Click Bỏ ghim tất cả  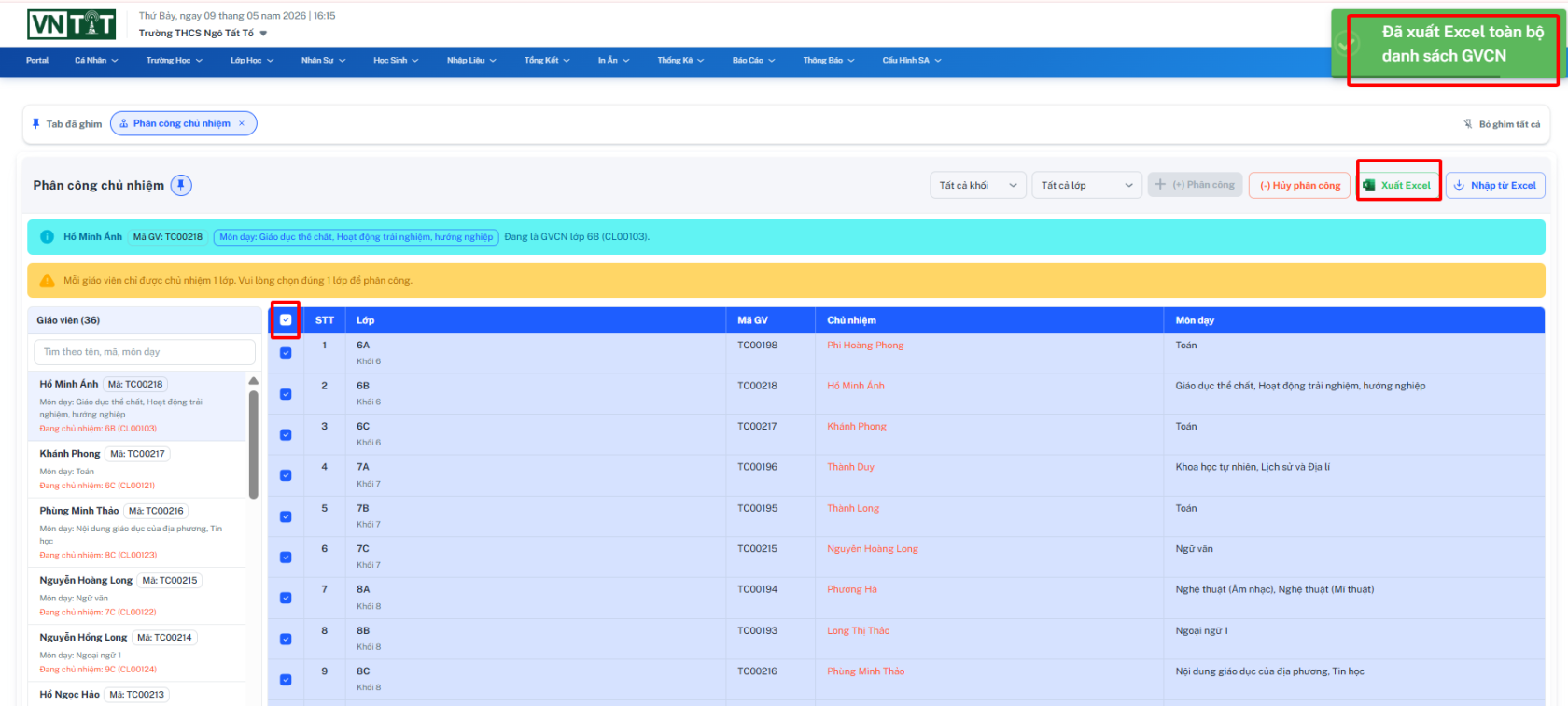pos(1502,124)
